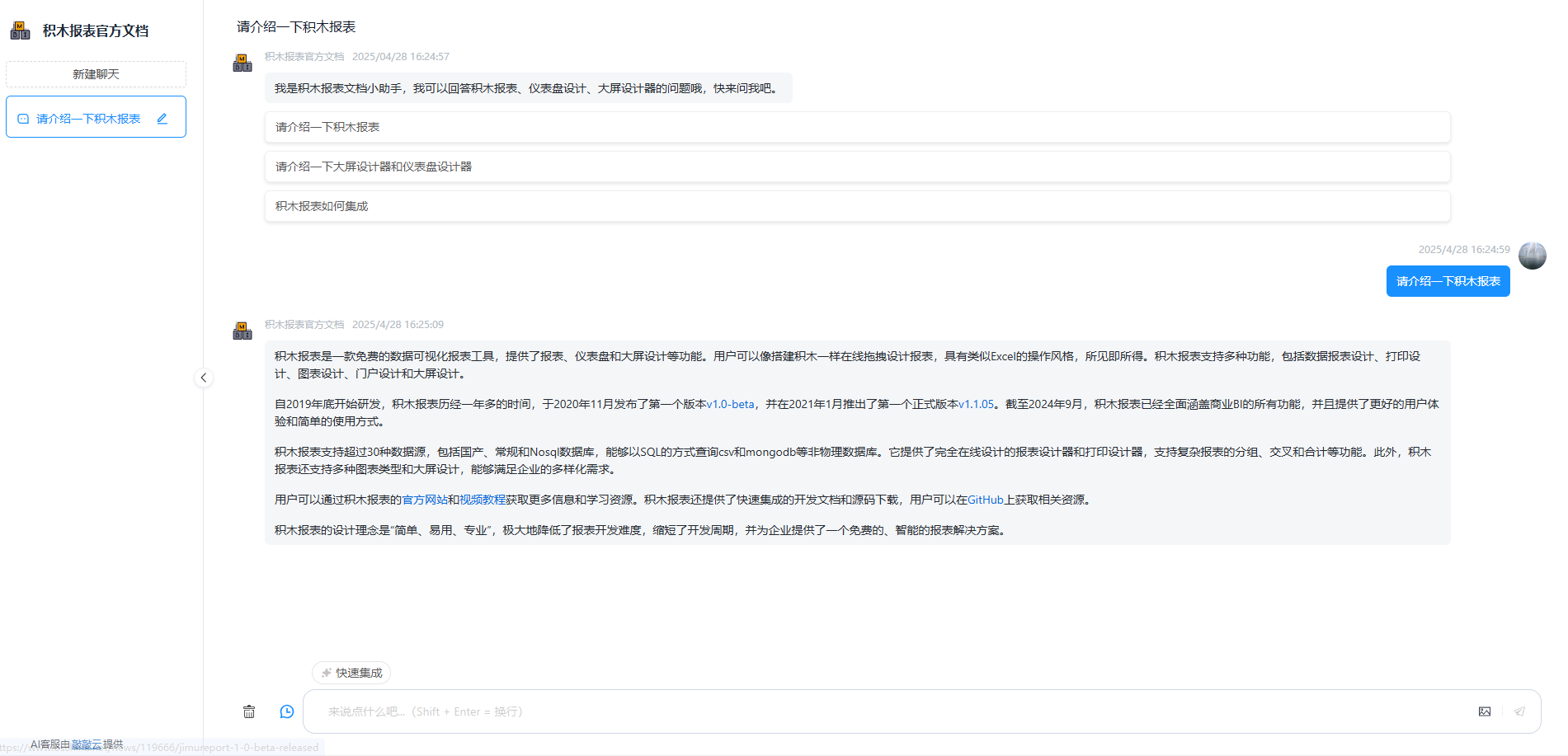
Task: Start a new chat with 新建聊天
Action: [x=96, y=74]
